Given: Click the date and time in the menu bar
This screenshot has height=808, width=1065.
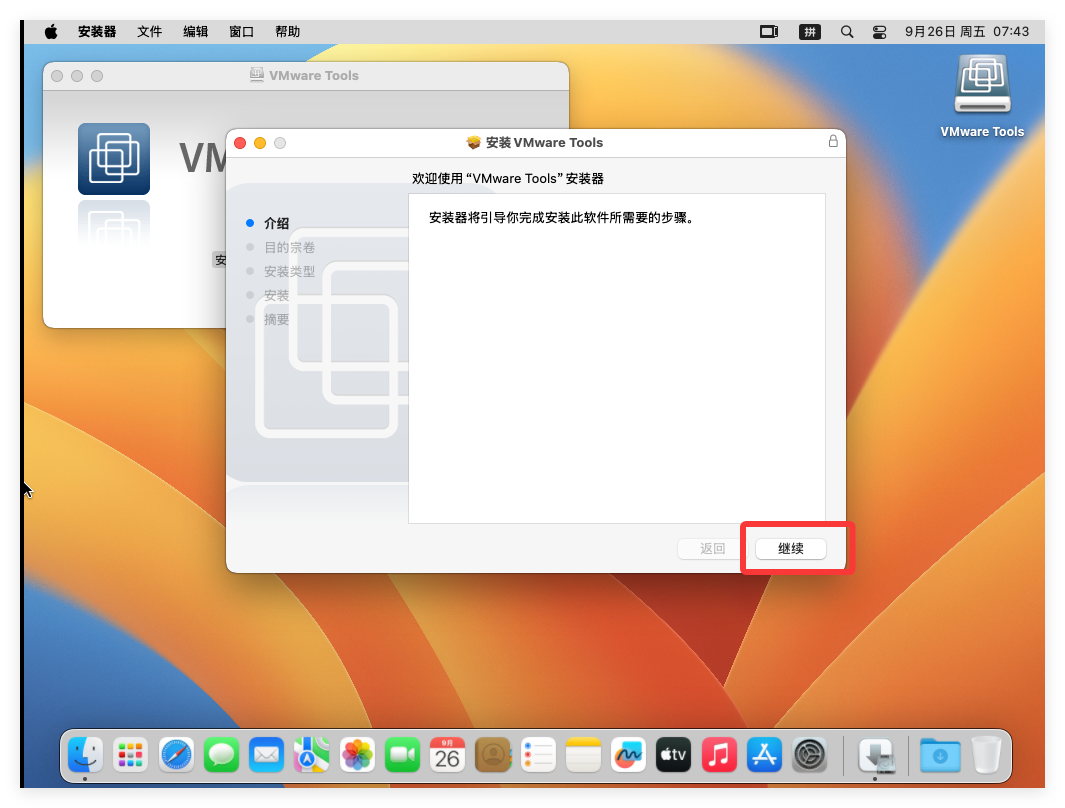Looking at the screenshot, I should click(967, 31).
